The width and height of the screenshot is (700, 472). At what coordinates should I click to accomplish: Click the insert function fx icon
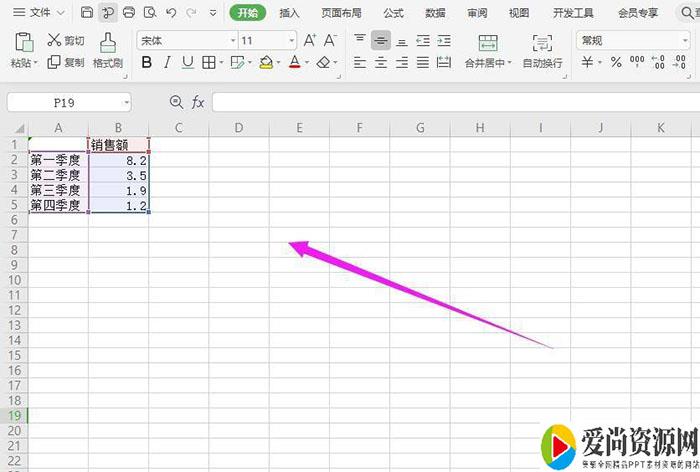(x=198, y=102)
